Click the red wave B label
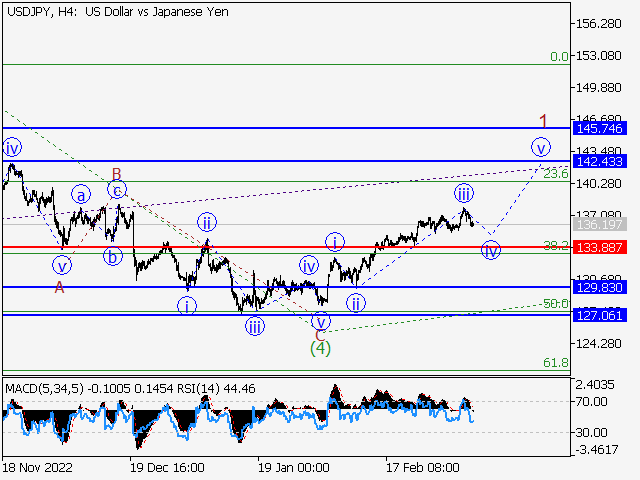This screenshot has width=640, height=480. pyautogui.click(x=117, y=174)
